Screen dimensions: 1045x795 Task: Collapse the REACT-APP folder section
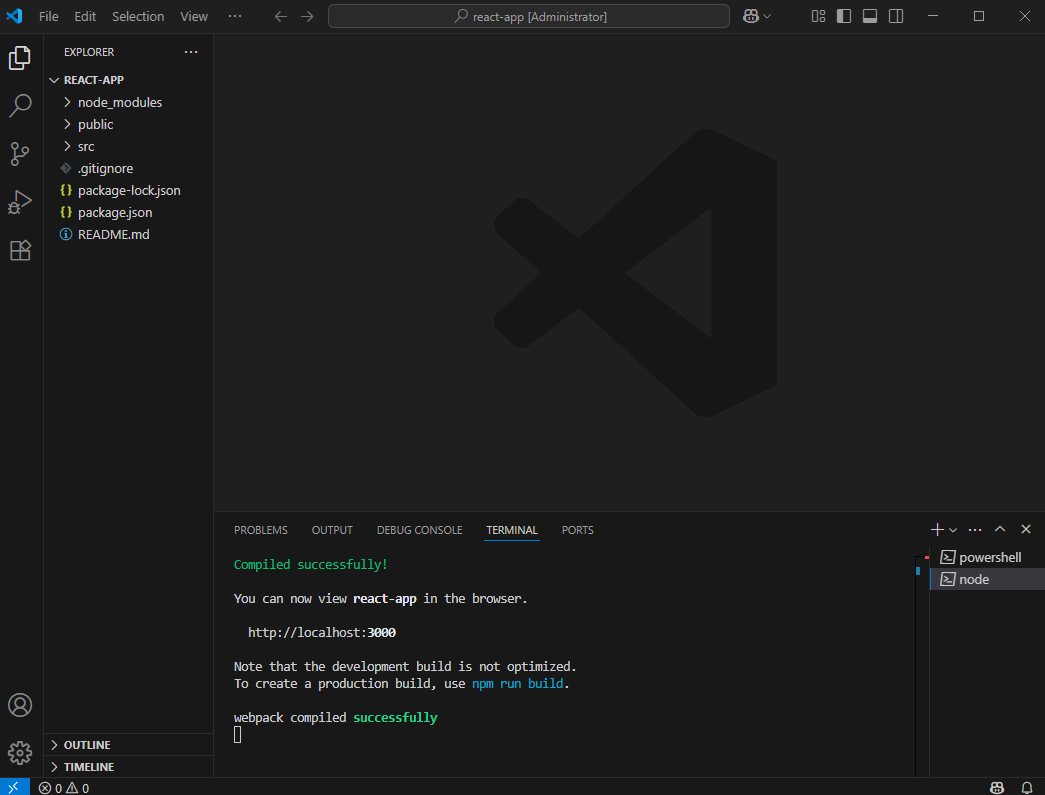point(130,80)
